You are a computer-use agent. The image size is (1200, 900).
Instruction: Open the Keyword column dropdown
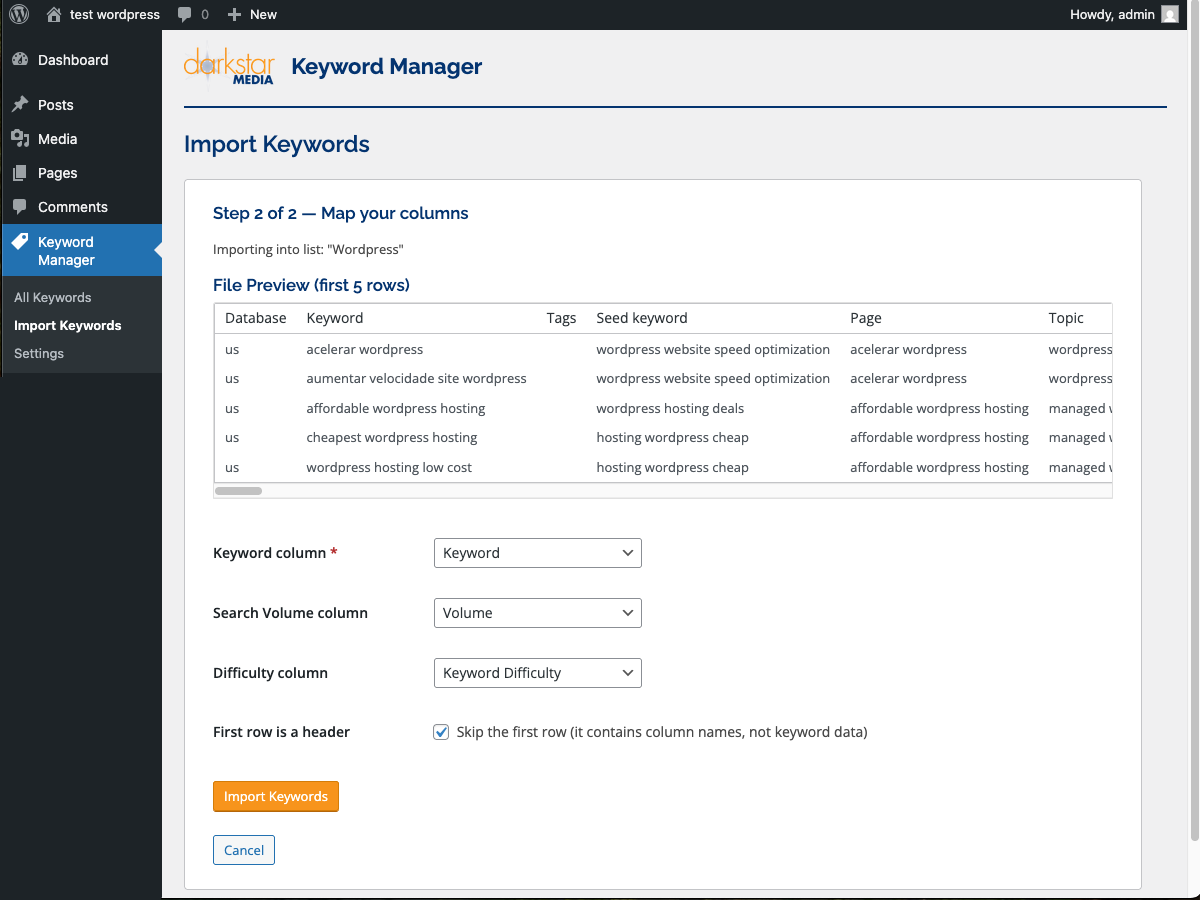tap(537, 552)
